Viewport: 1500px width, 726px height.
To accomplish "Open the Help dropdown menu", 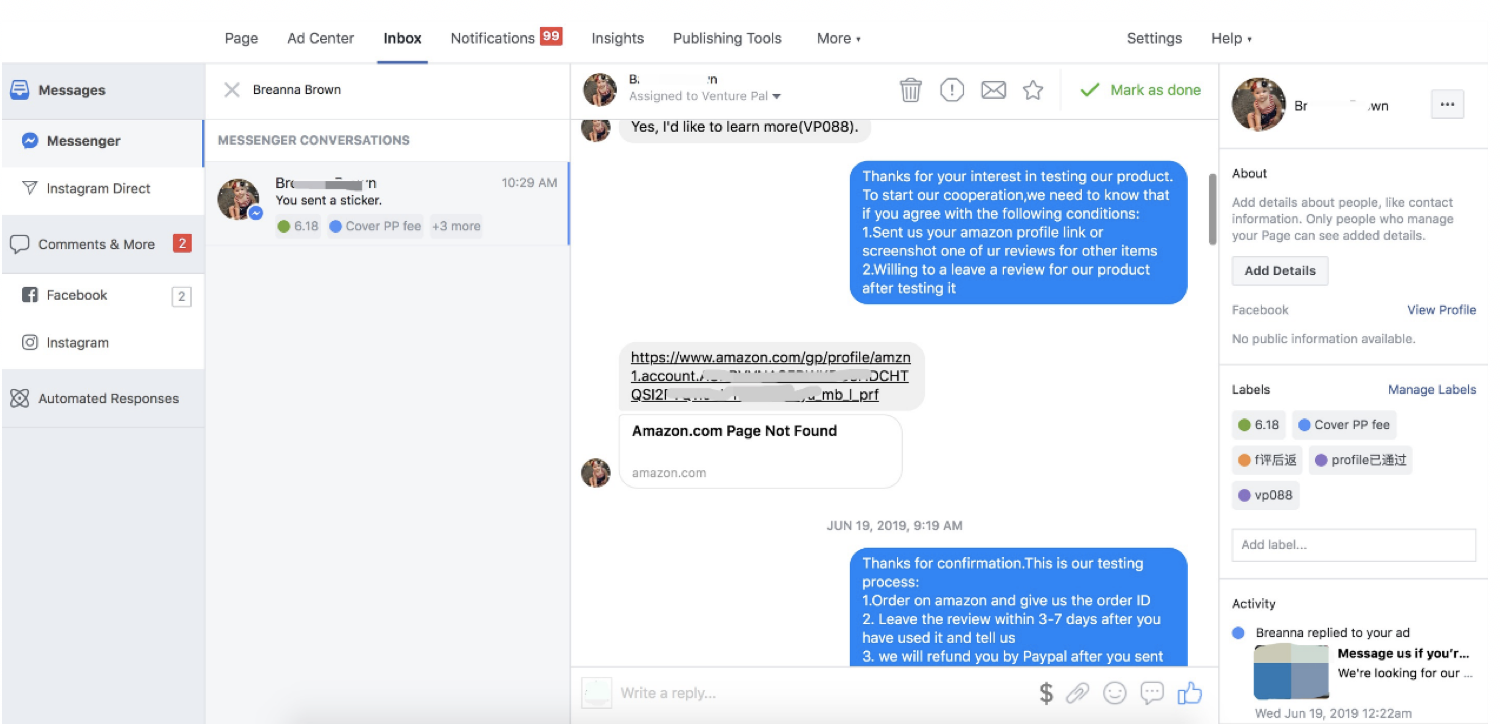I will 1231,38.
